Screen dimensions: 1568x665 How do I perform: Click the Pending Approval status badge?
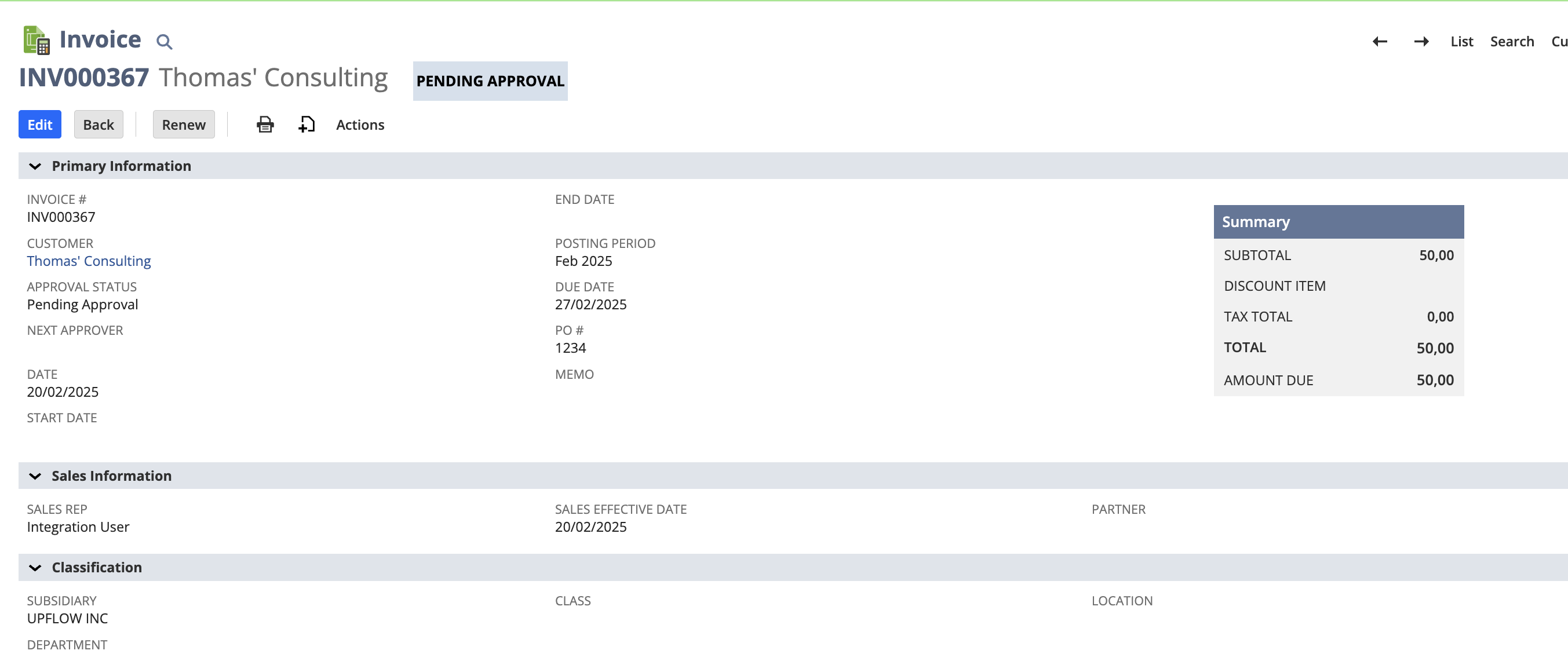[x=490, y=81]
